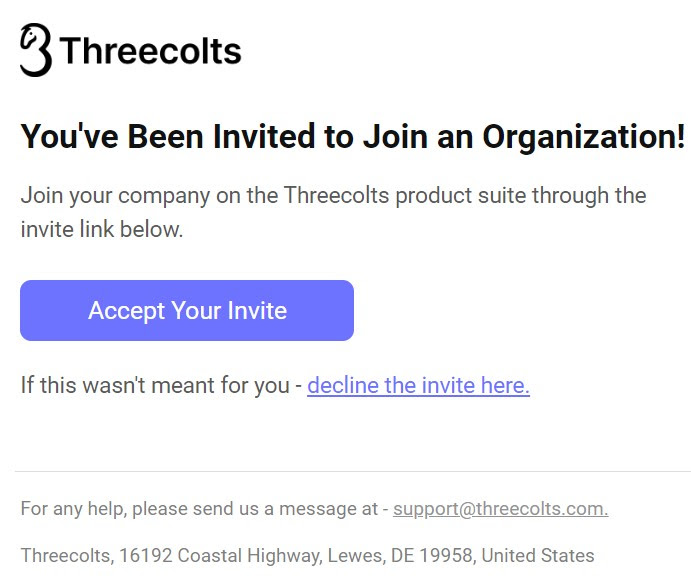Click 'United States' in the footer address
Screen dimensions: 691x583
tap(538, 556)
